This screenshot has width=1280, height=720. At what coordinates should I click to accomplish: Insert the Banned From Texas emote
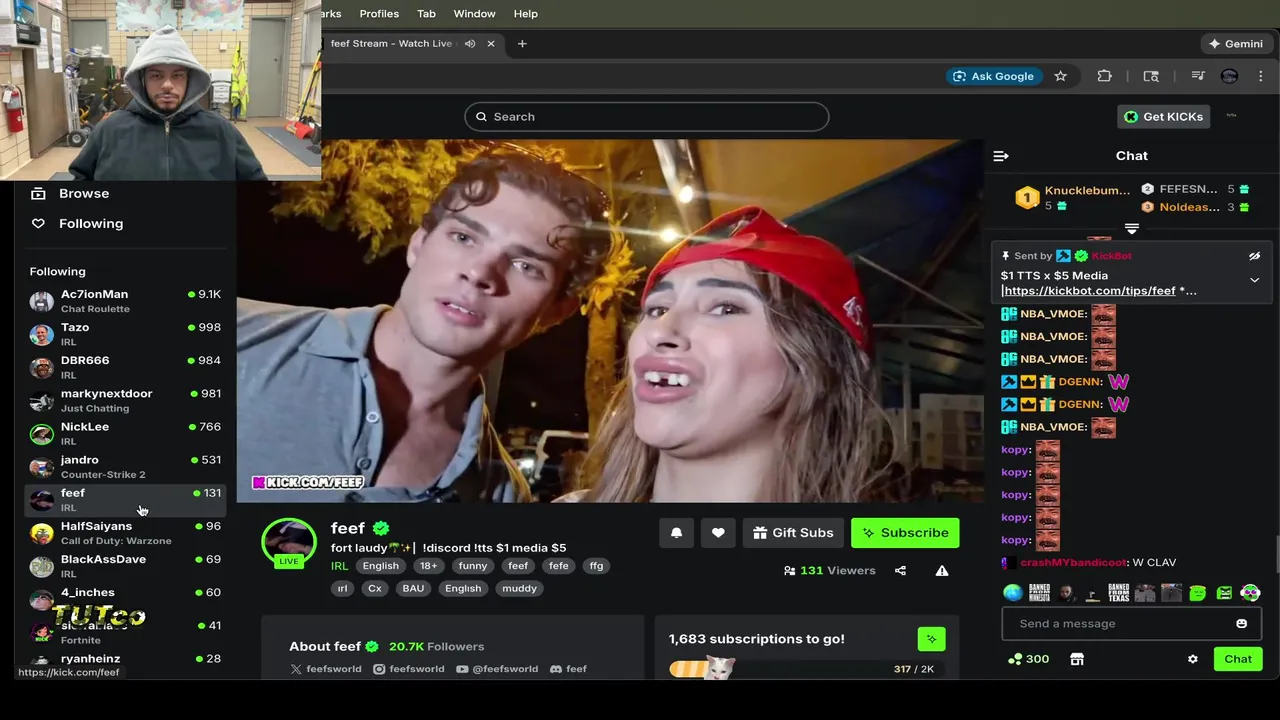(1119, 593)
